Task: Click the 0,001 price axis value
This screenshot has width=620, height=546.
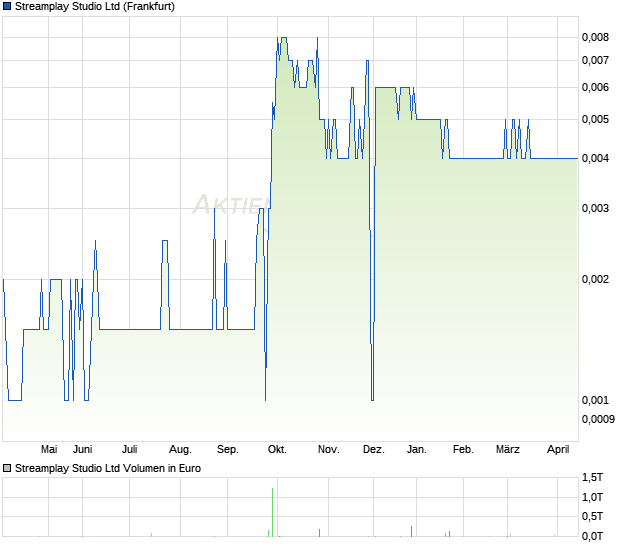Action: (595, 400)
